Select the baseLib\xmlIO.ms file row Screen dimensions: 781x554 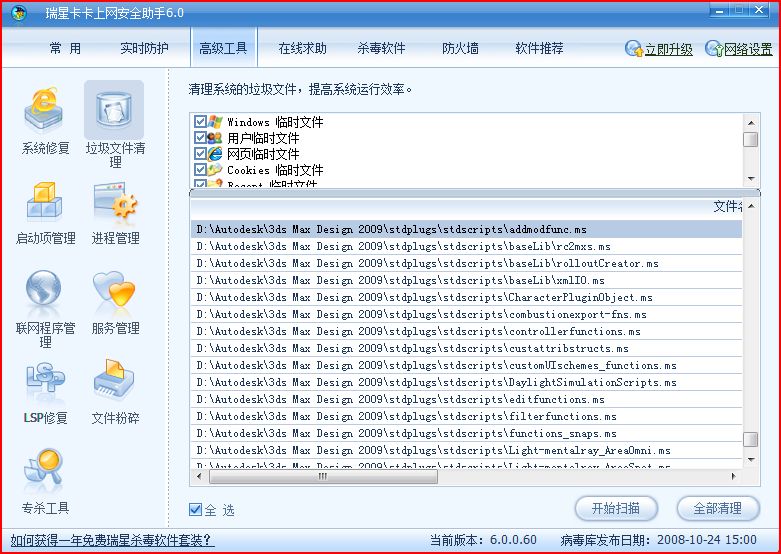pos(467,280)
